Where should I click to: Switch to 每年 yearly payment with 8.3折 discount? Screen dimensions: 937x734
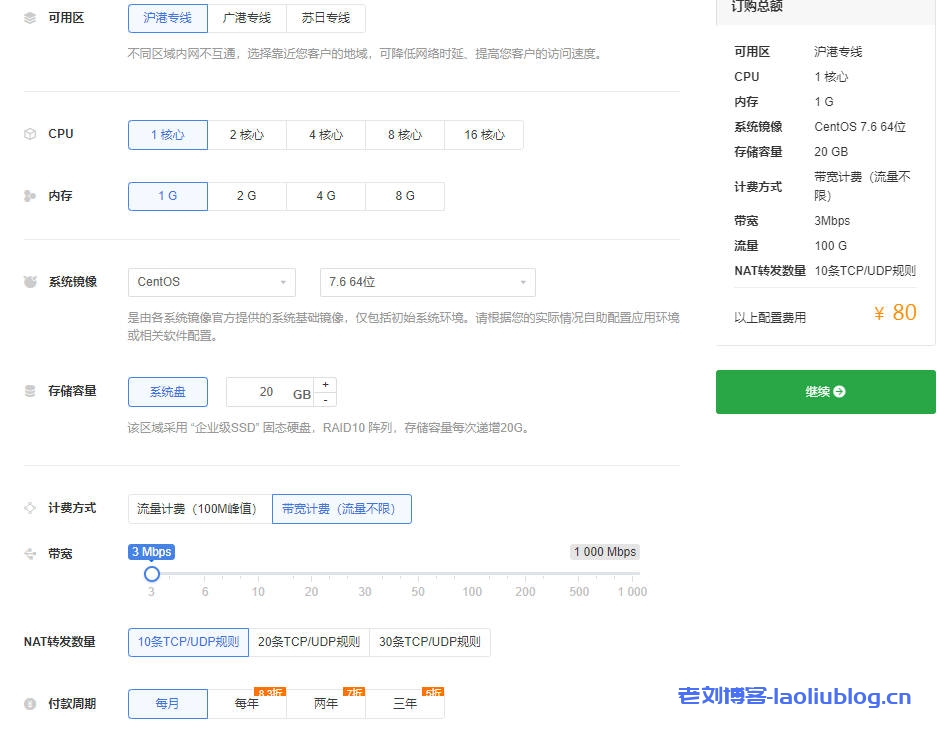[246, 704]
